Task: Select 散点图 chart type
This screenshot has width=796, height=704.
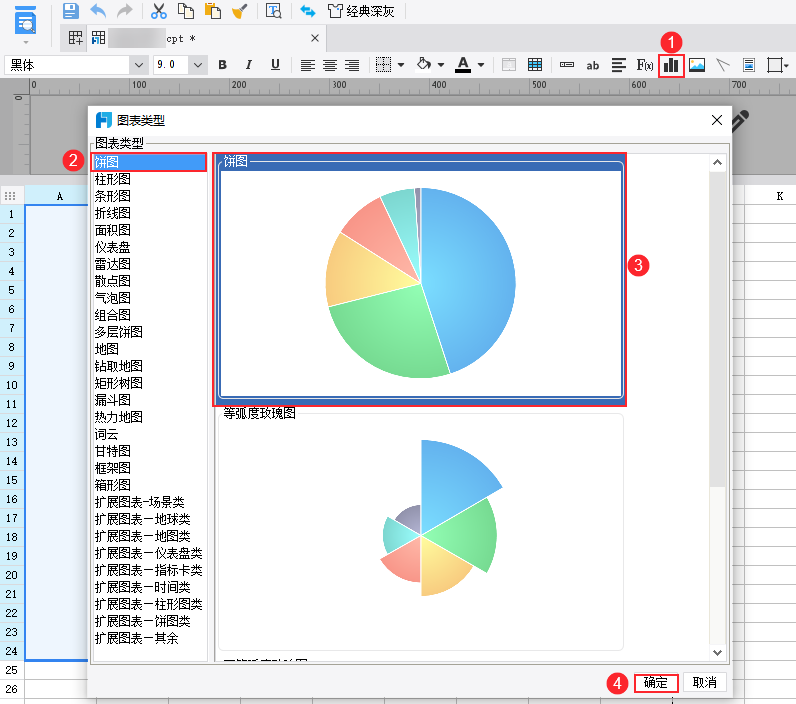Action: [113, 281]
